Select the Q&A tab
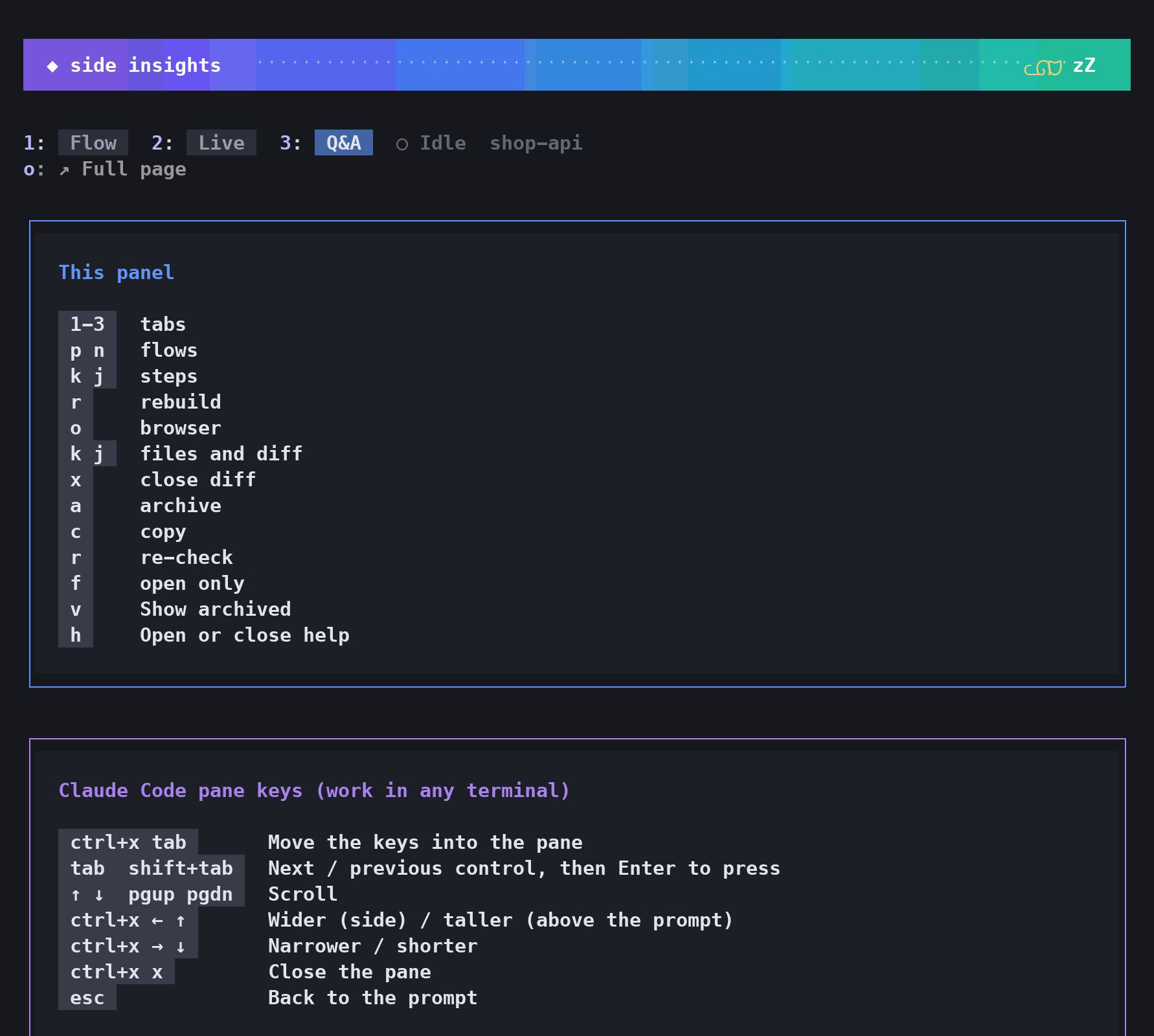The width and height of the screenshot is (1154, 1036). [x=344, y=142]
